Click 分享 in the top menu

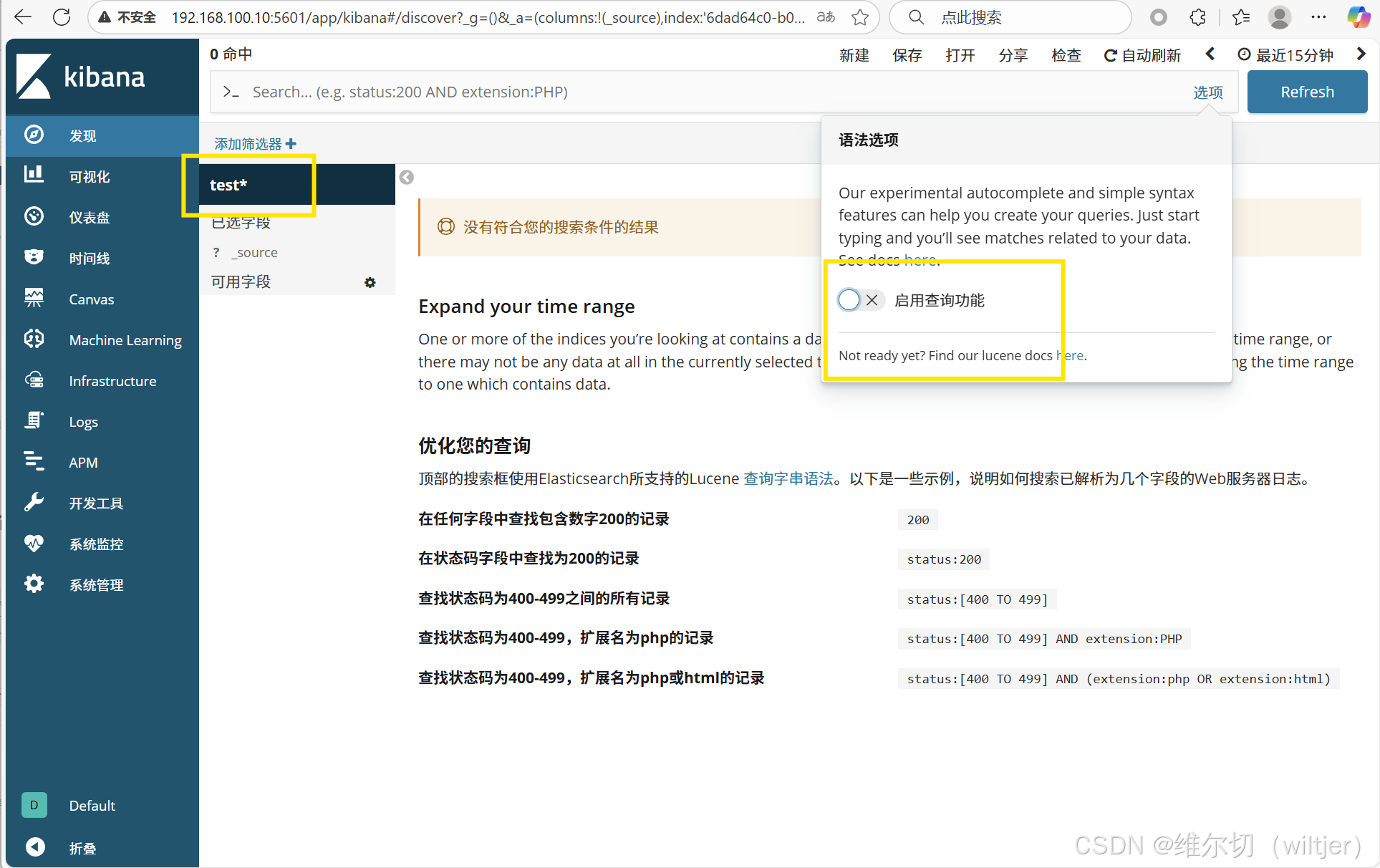1013,55
